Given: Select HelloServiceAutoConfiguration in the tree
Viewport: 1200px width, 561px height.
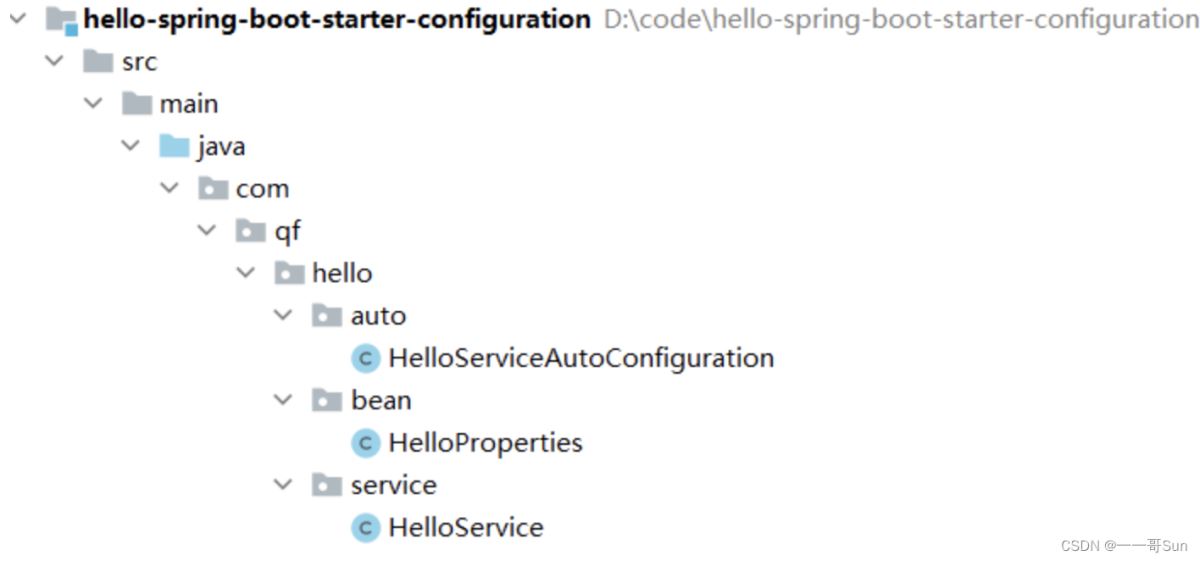Looking at the screenshot, I should (x=581, y=358).
